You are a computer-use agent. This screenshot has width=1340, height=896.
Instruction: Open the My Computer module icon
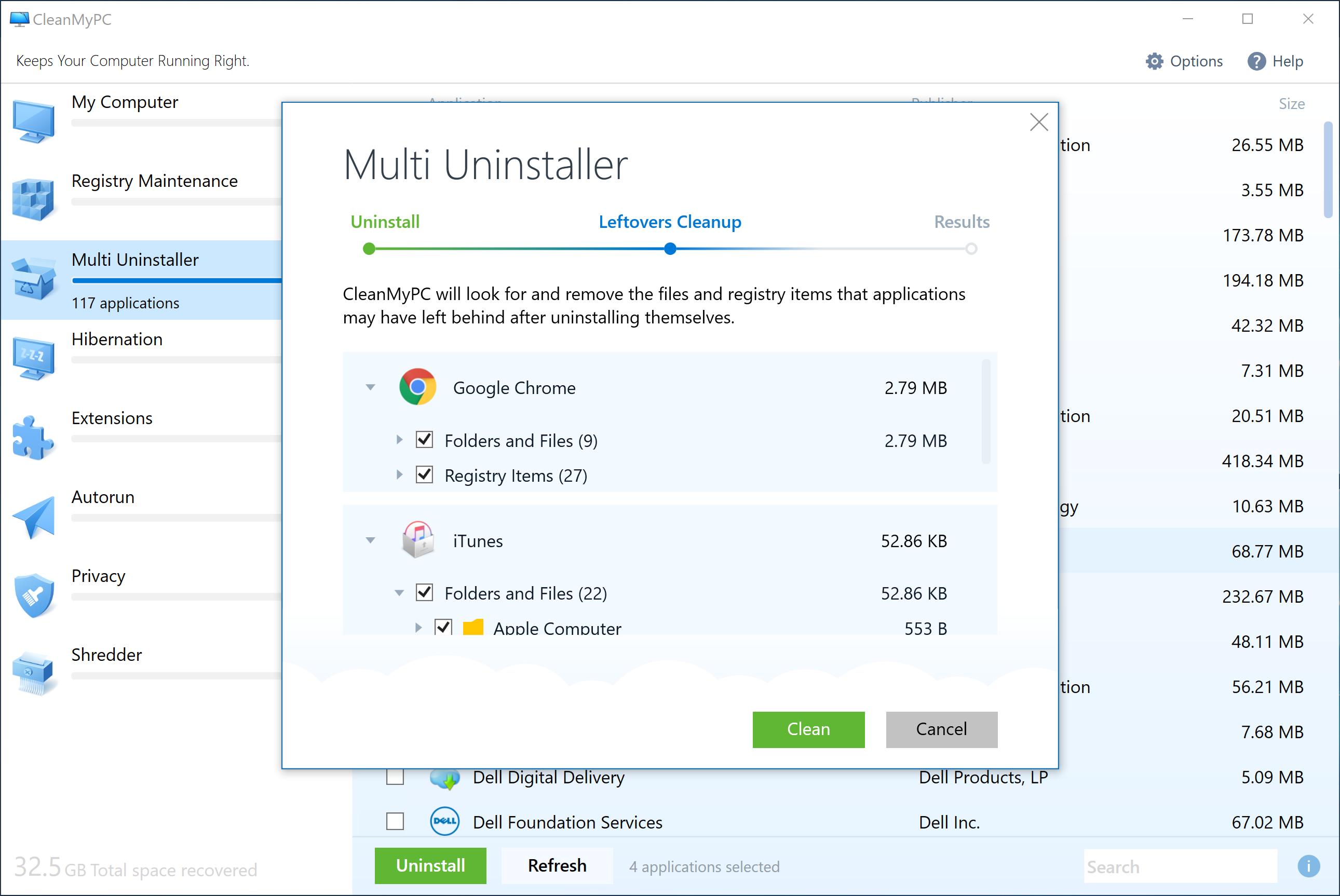pyautogui.click(x=34, y=121)
